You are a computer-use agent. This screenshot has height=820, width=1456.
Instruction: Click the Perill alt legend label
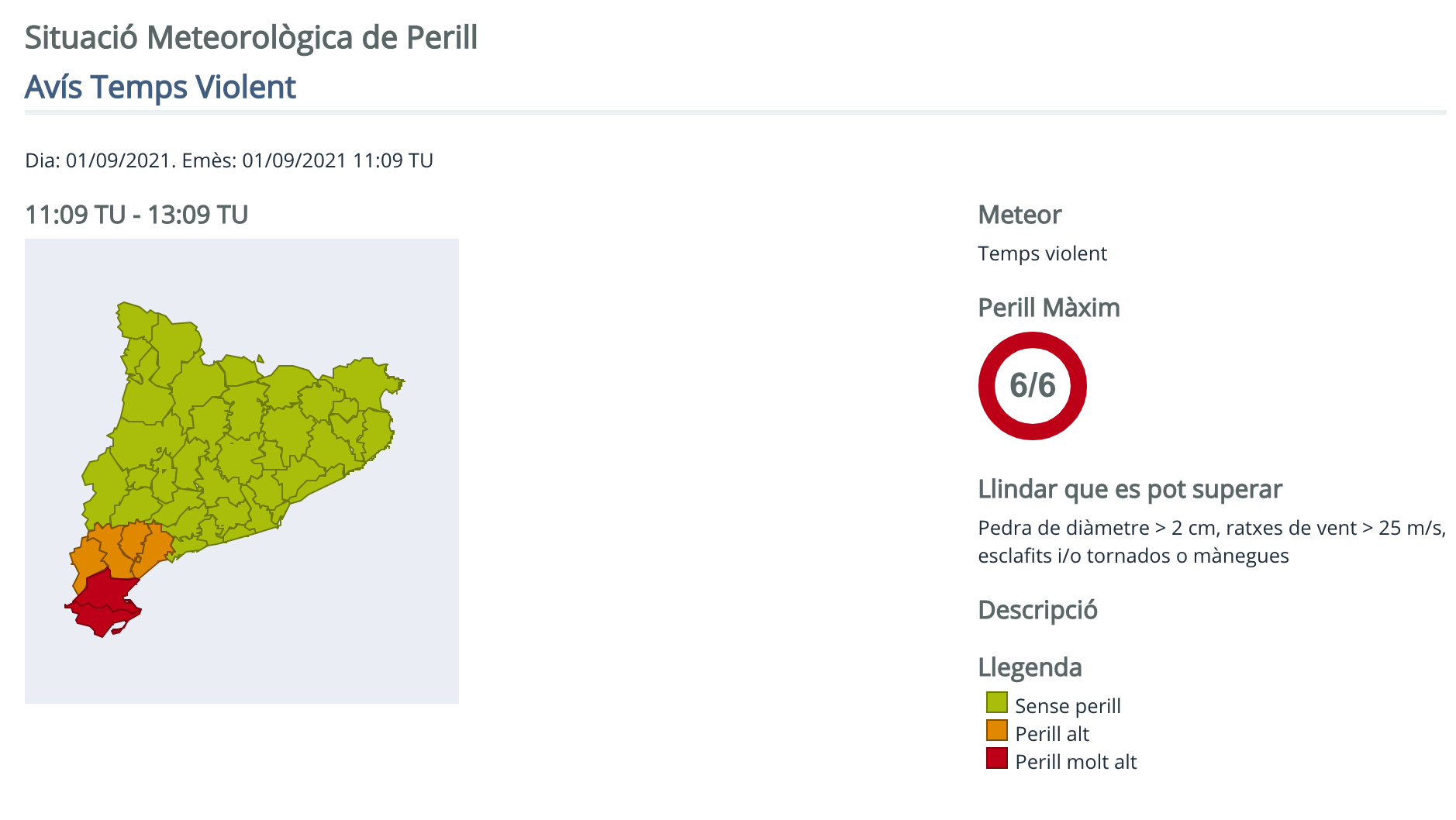[x=1052, y=734]
